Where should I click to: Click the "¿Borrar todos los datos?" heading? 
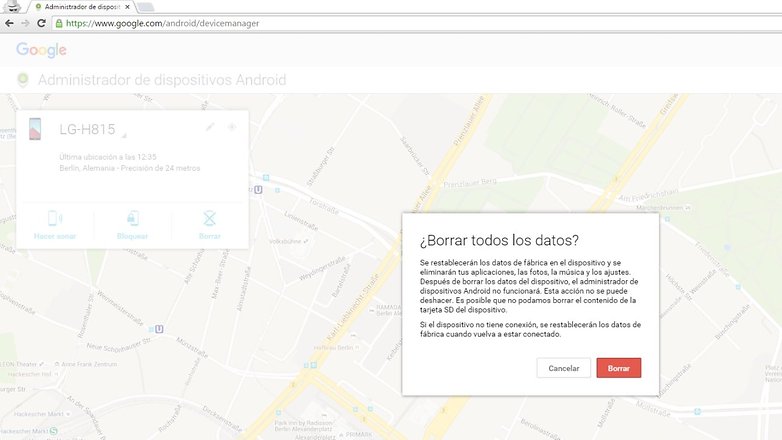pos(499,240)
